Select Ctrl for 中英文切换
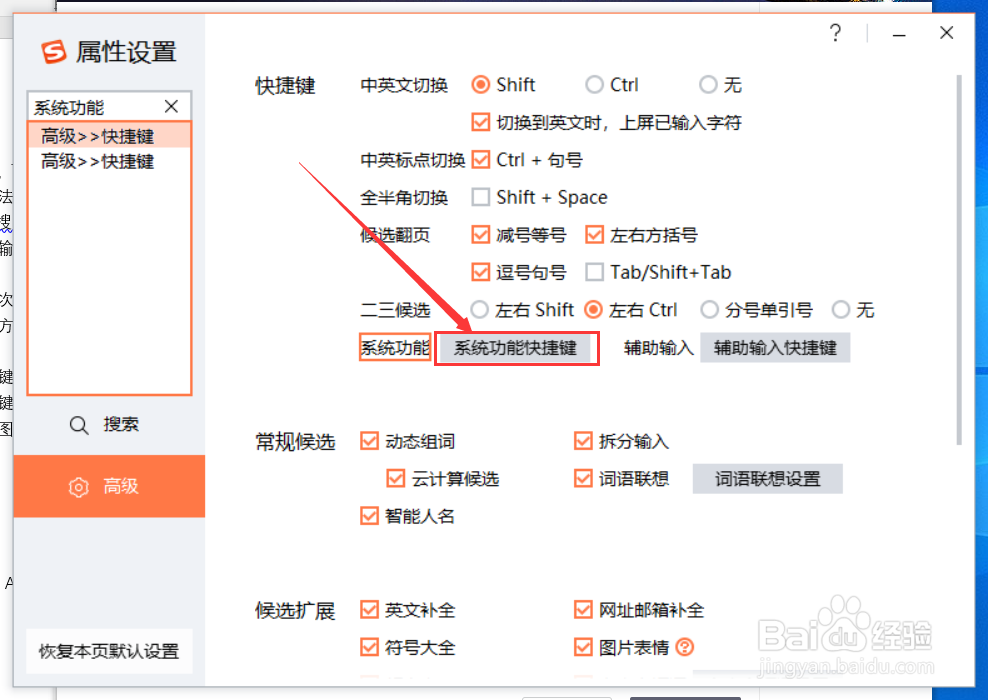 [594, 85]
